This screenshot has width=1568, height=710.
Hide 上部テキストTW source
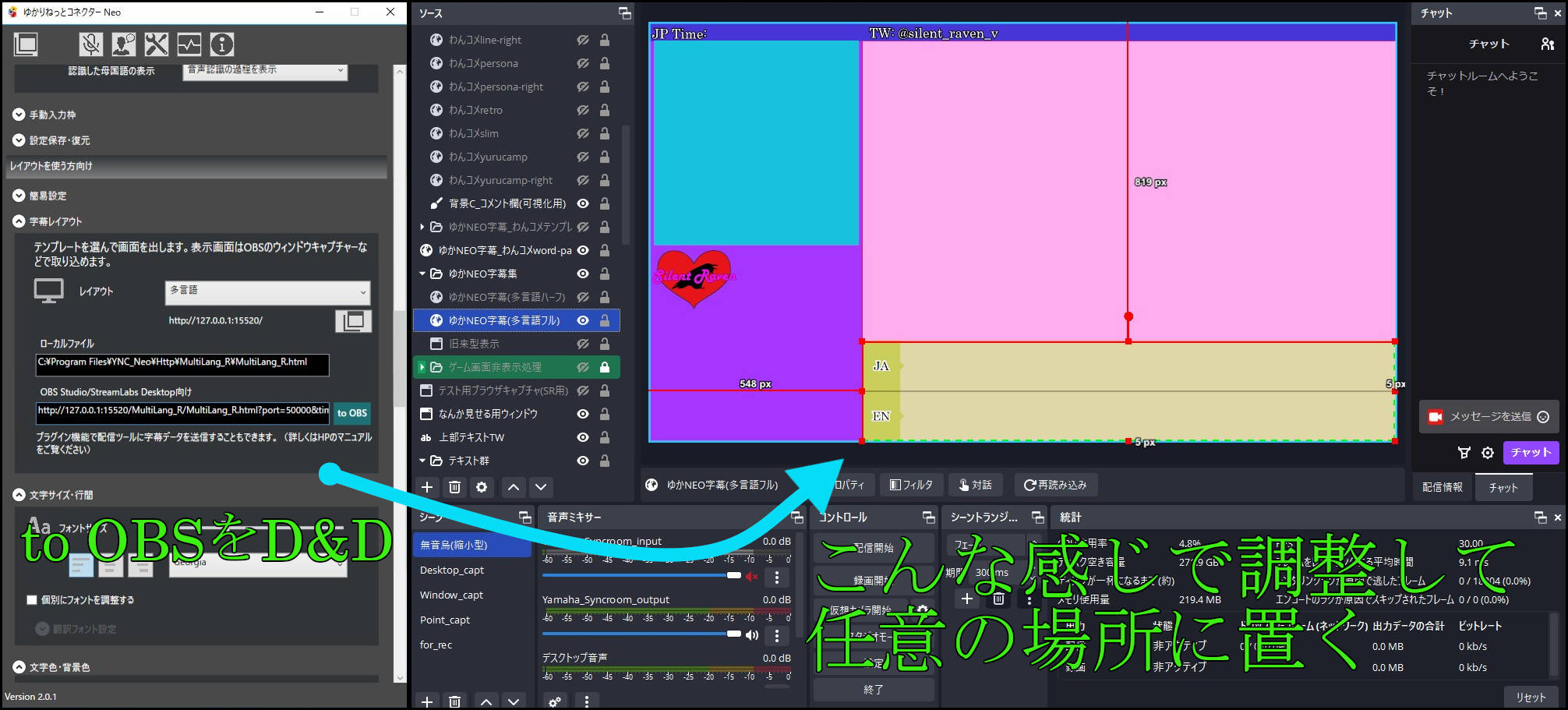583,437
